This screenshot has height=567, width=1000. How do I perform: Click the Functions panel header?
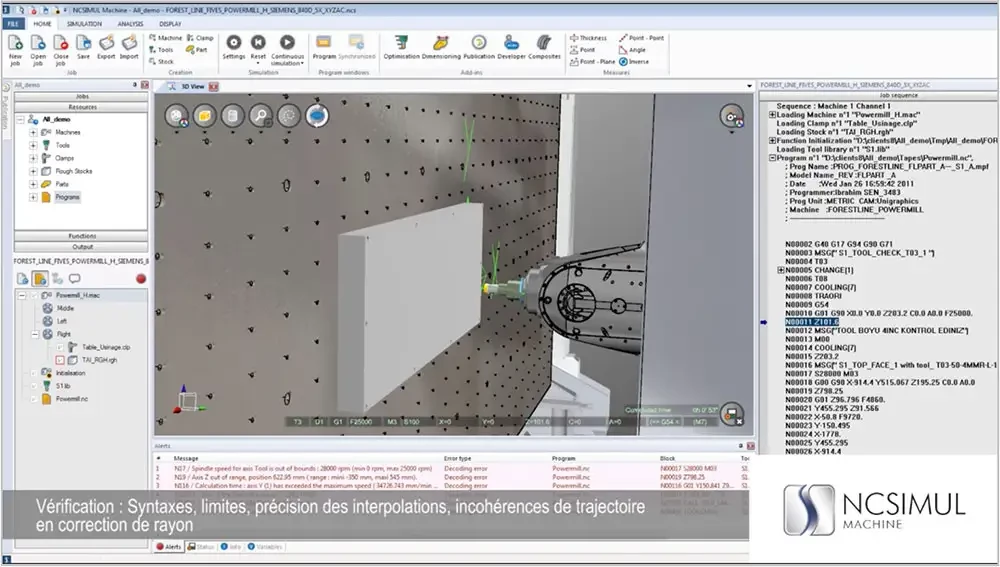click(x=82, y=236)
